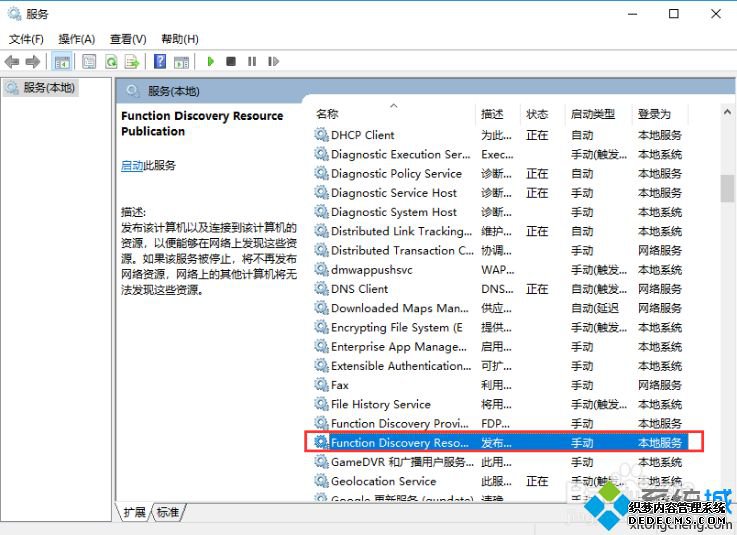The image size is (737, 535).
Task: Select Diagnostic Service Host row
Action: coord(500,193)
